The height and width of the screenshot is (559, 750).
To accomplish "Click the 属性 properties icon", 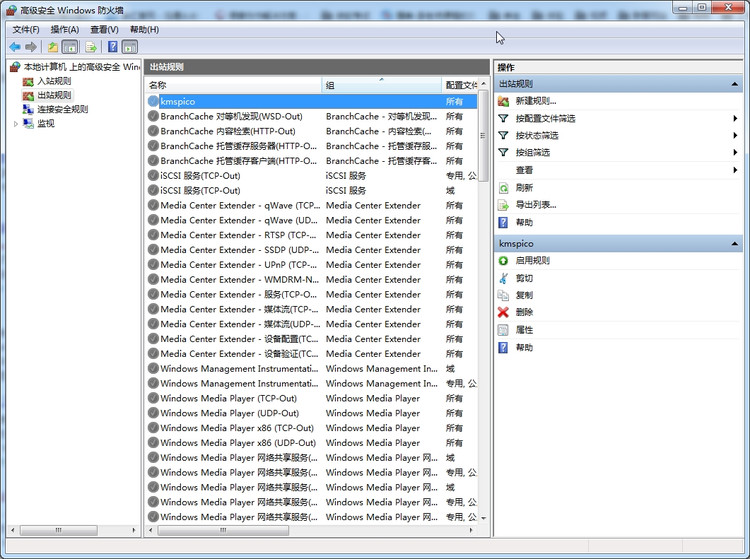I will pyautogui.click(x=504, y=330).
